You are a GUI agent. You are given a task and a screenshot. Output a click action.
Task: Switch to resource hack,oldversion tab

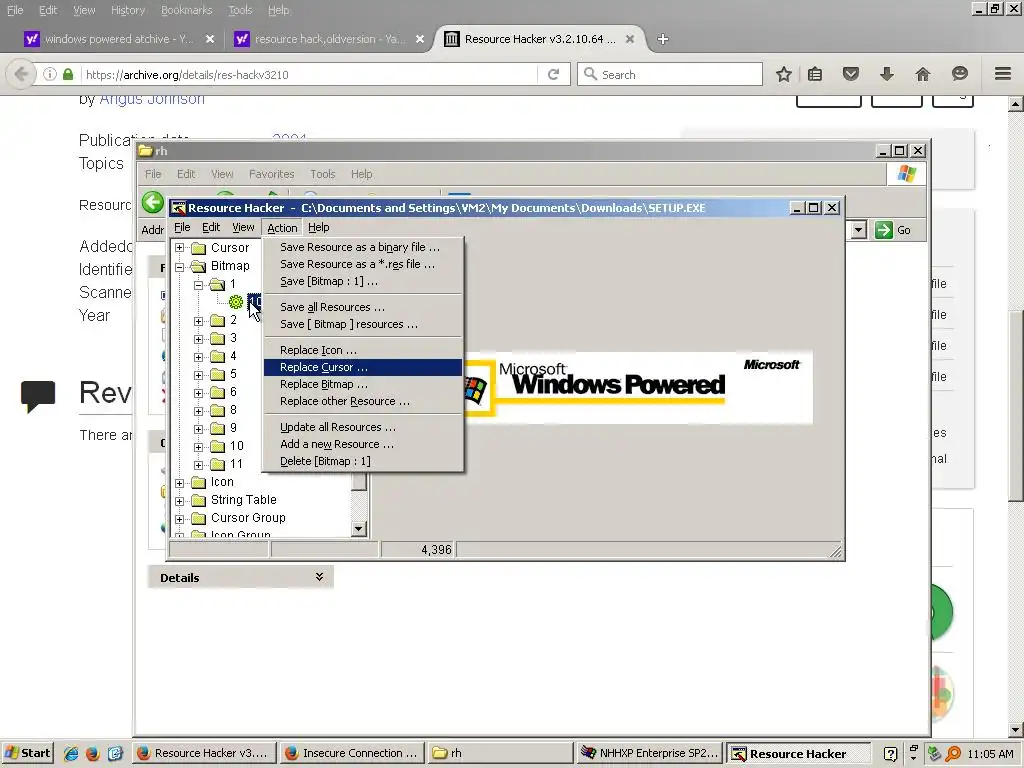pyautogui.click(x=329, y=39)
